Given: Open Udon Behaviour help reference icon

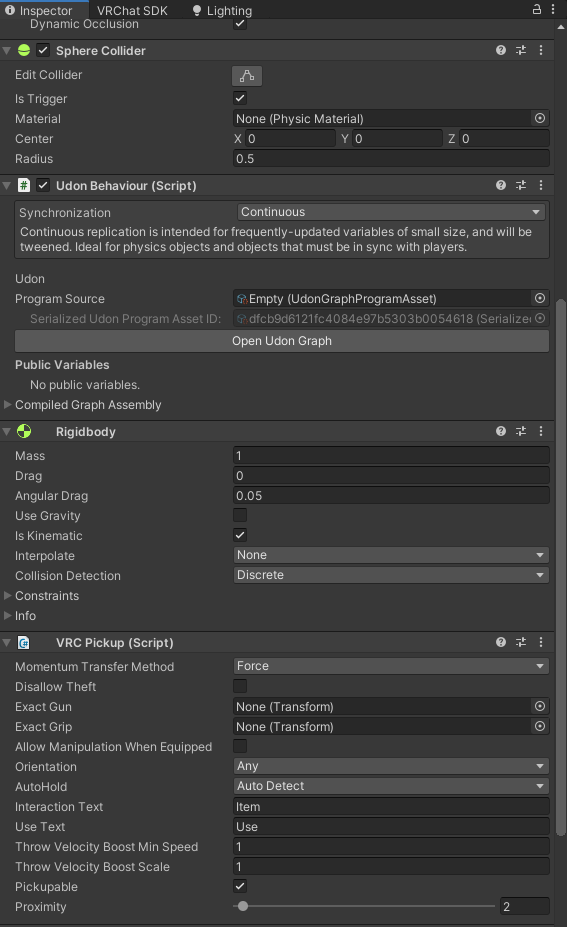Looking at the screenshot, I should [x=501, y=185].
